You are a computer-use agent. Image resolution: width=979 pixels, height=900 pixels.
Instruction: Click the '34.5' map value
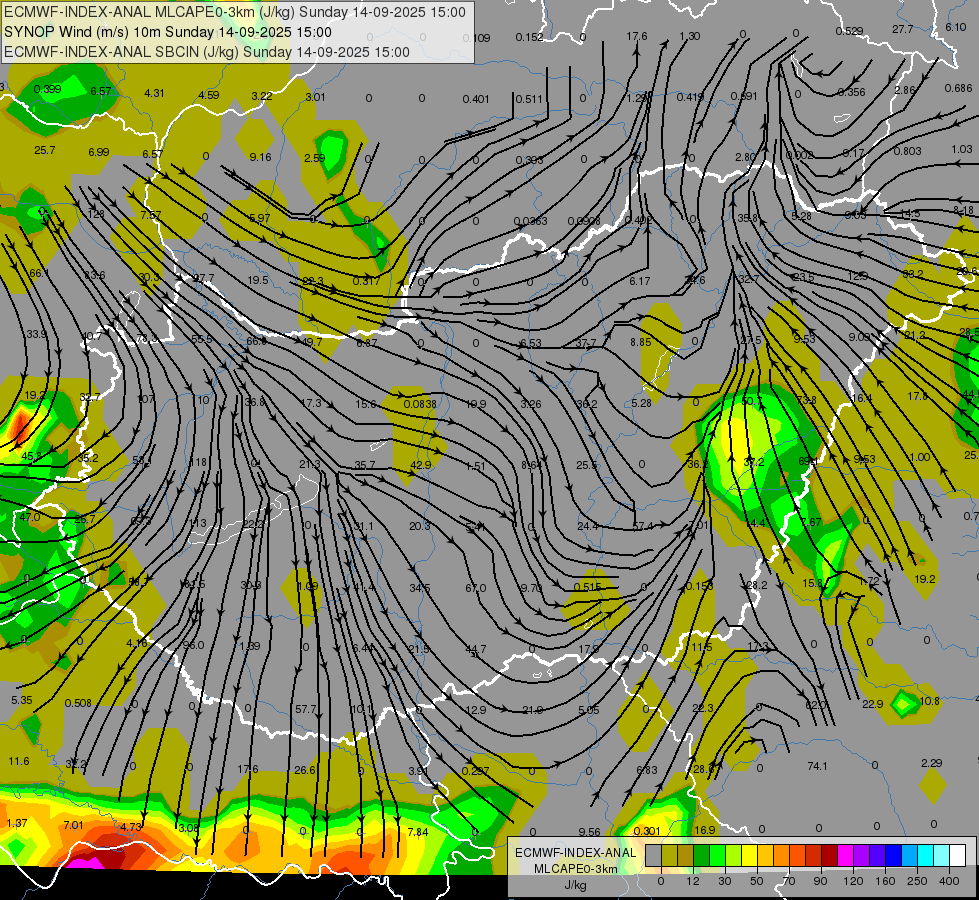click(x=420, y=588)
